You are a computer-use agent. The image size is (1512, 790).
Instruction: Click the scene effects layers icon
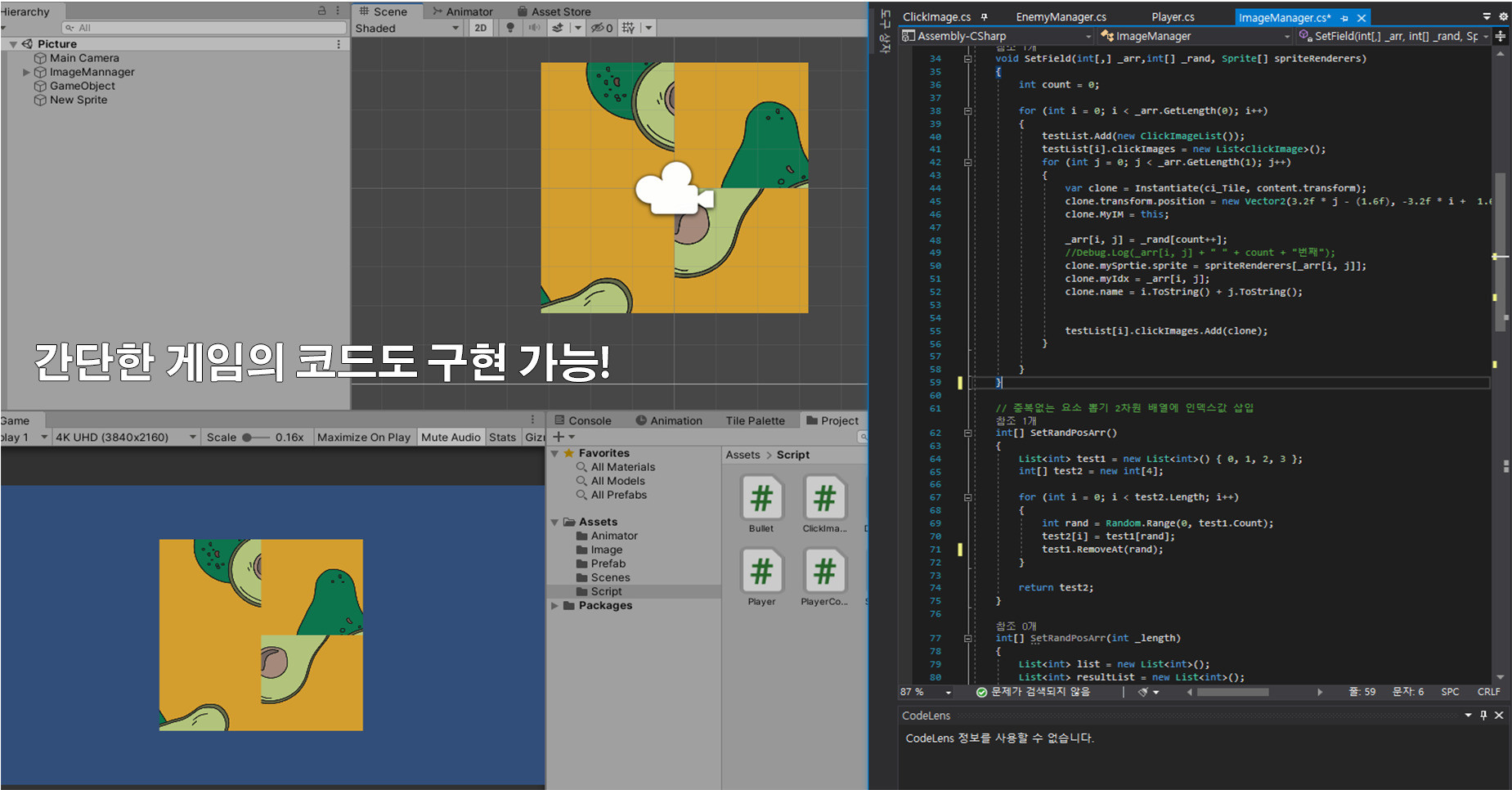tap(558, 28)
